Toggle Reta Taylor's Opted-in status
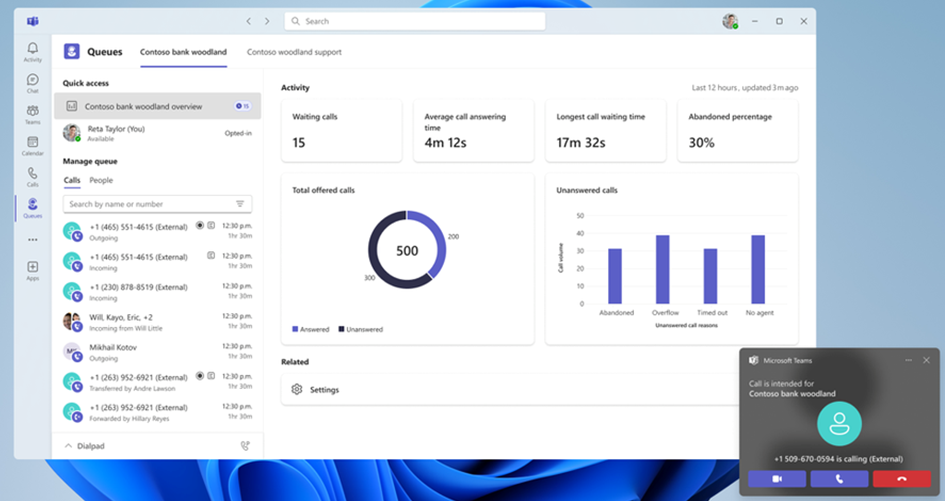 tap(238, 132)
